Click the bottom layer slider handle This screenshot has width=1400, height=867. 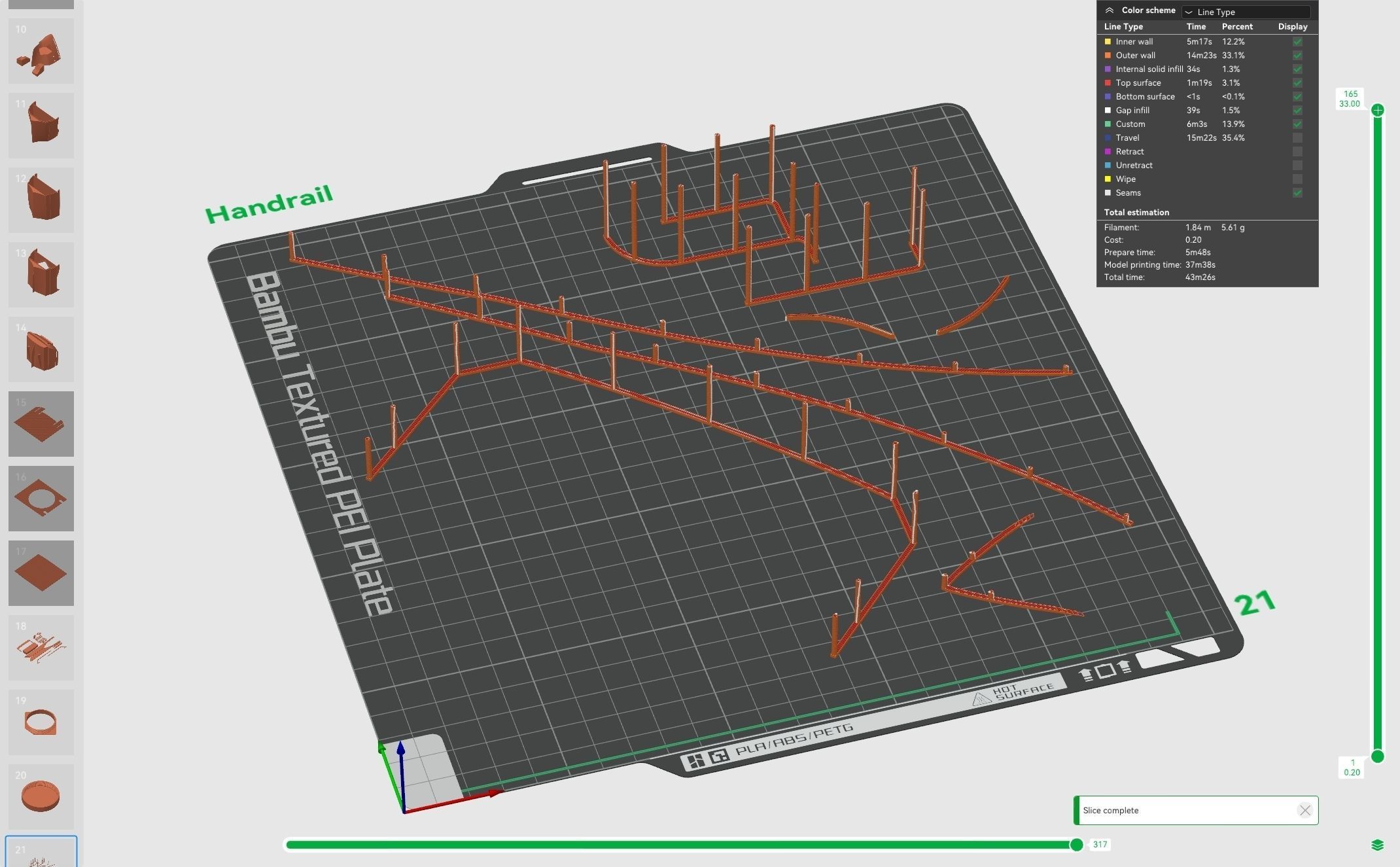(1378, 756)
